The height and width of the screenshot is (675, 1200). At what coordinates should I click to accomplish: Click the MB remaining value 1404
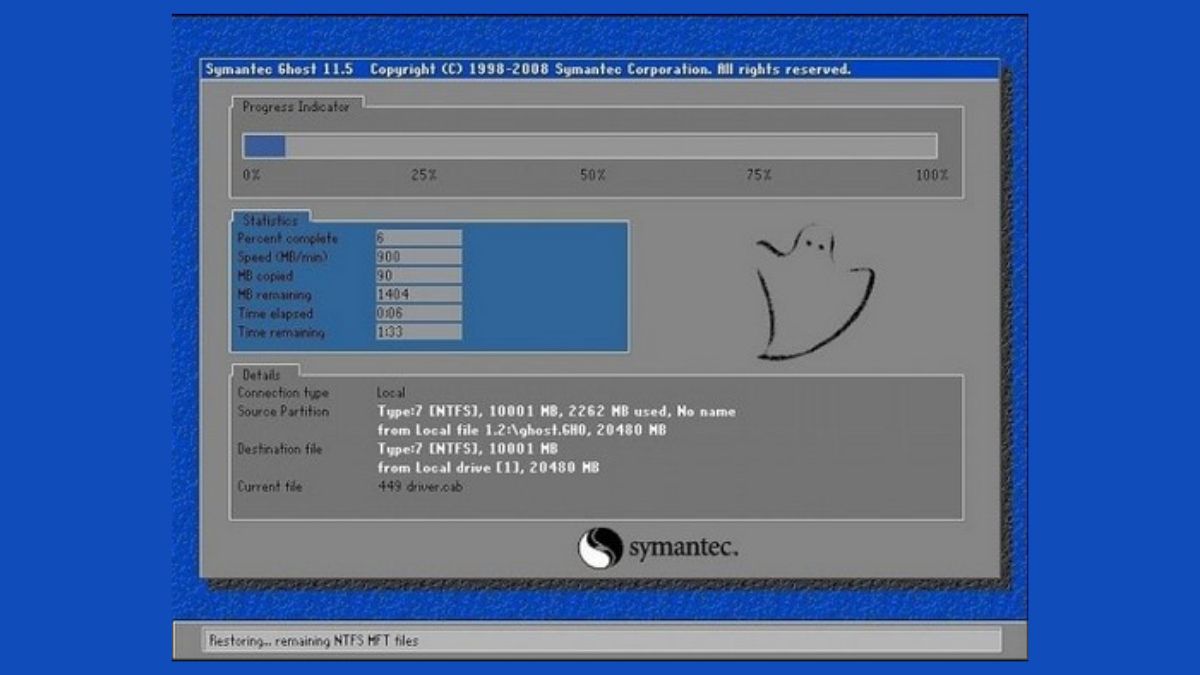(x=418, y=294)
